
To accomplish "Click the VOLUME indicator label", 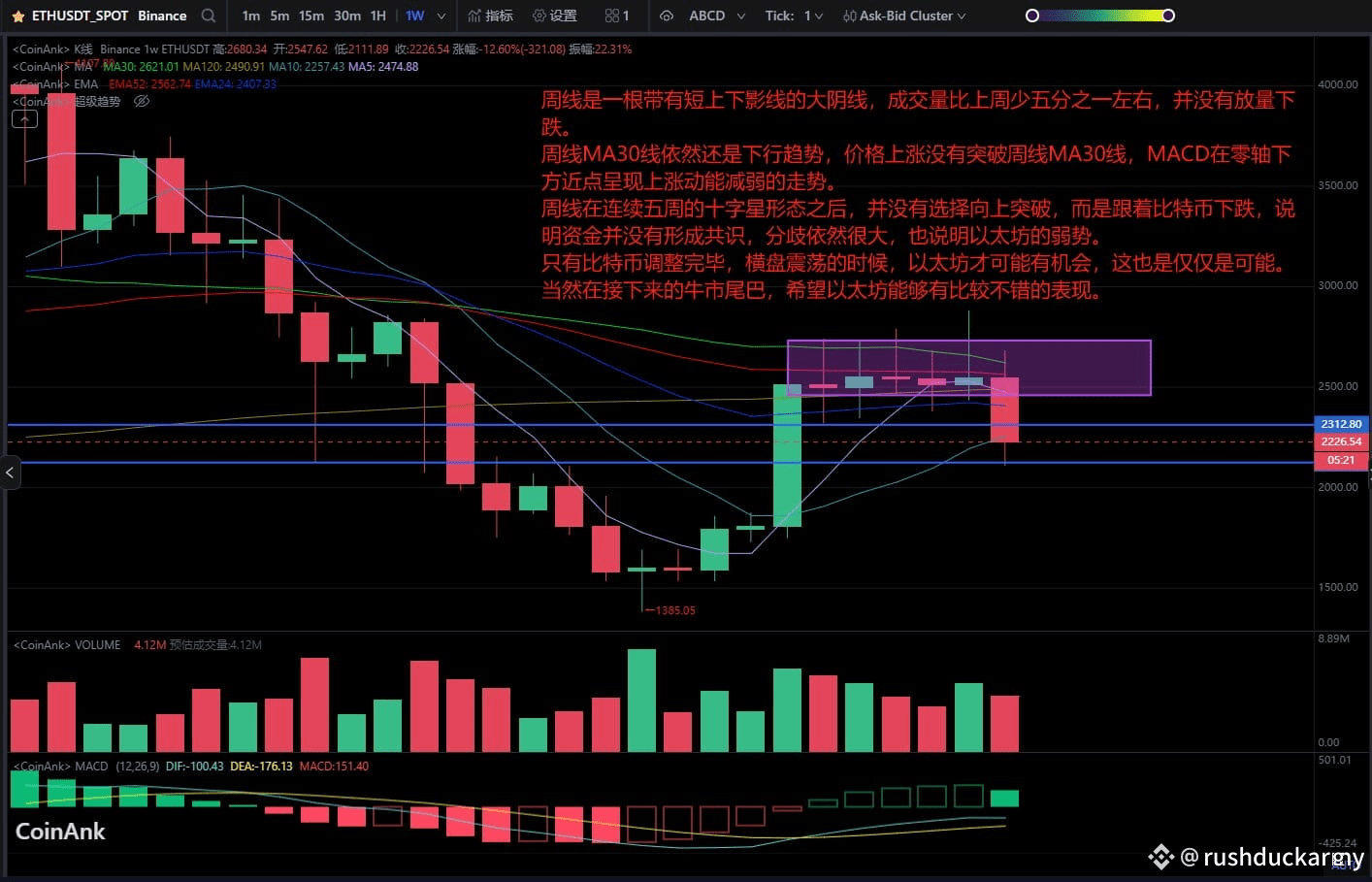I will (x=97, y=645).
